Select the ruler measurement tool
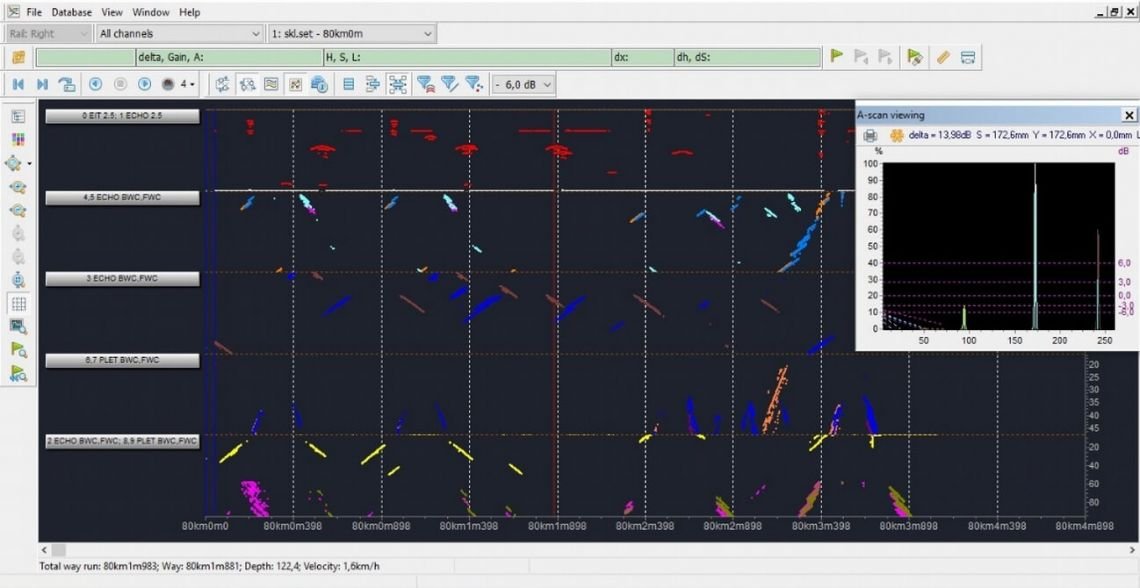Viewport: 1140px width, 588px height. point(943,57)
